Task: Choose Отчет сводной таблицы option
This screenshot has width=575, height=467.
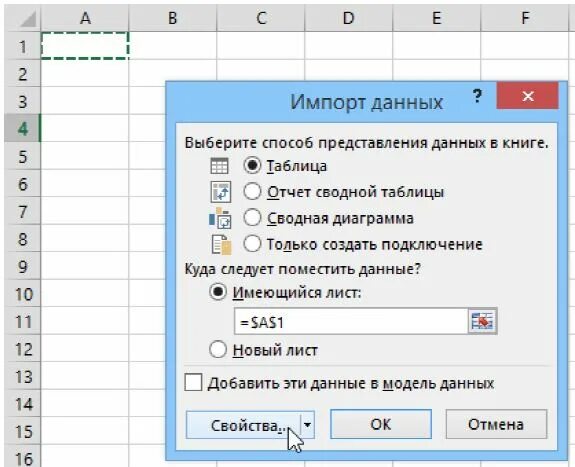Action: point(252,191)
